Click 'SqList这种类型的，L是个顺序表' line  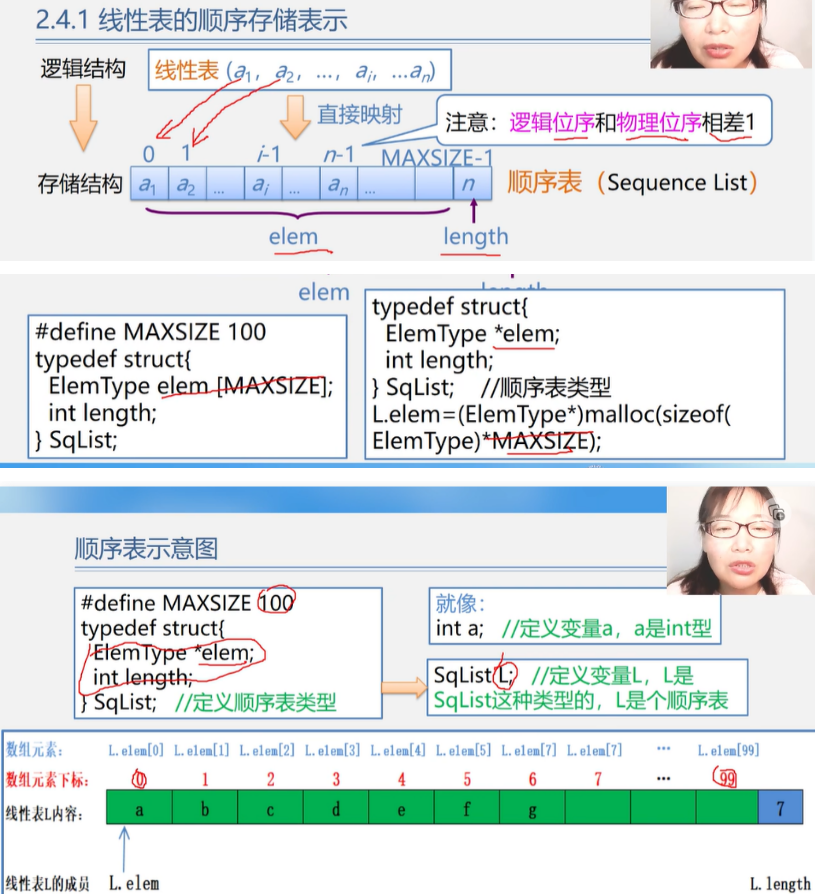[x=581, y=700]
